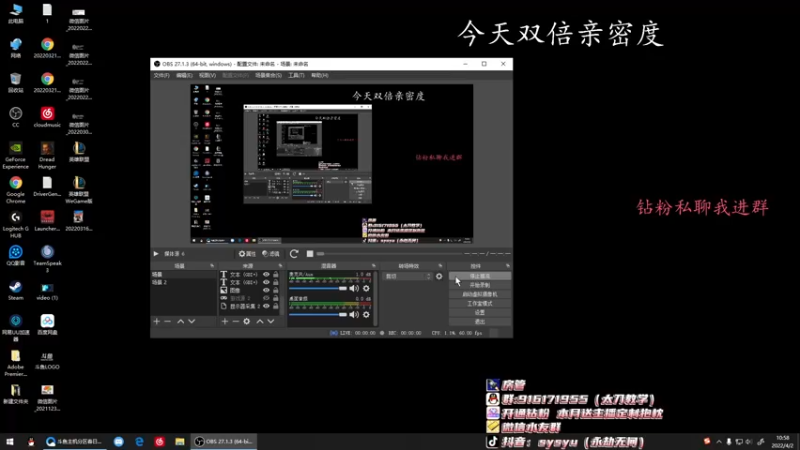Float the 混音器 dock panel
Image resolution: width=800 pixels, height=450 pixels.
click(373, 266)
